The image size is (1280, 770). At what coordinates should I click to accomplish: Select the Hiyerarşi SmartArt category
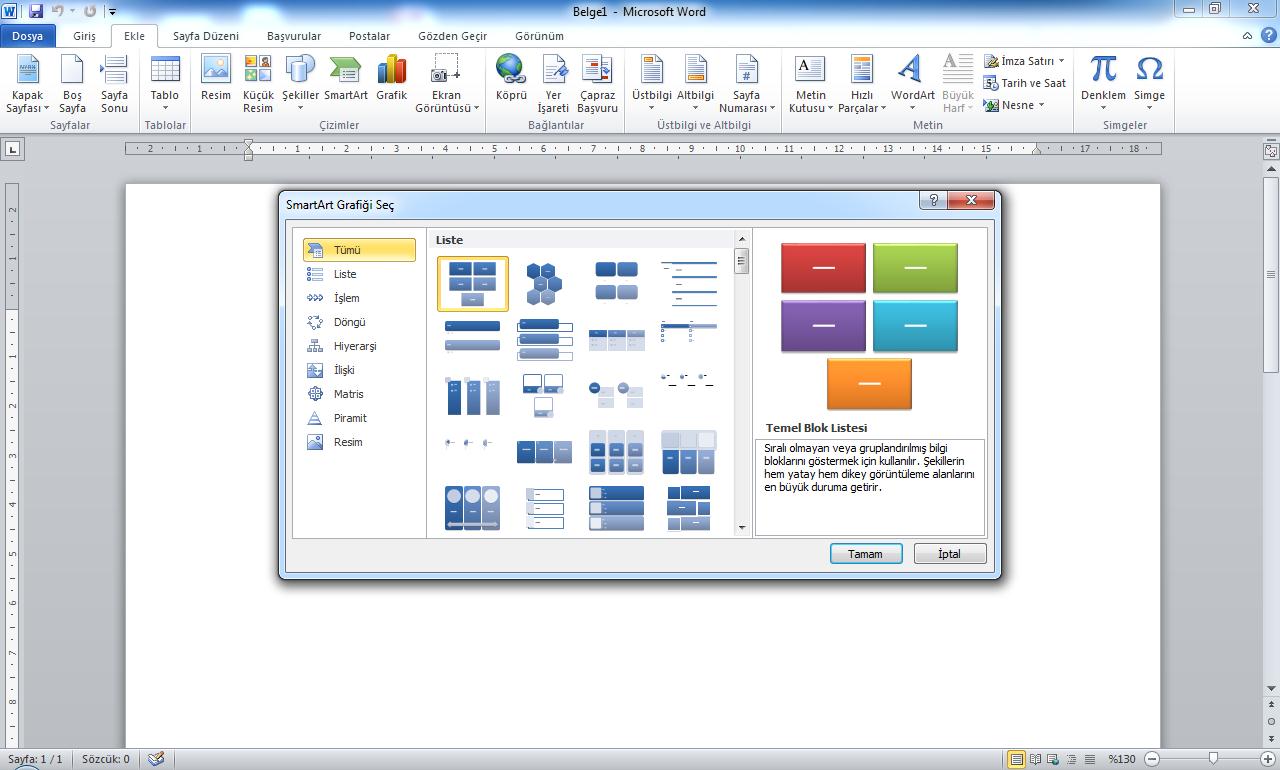tap(359, 346)
